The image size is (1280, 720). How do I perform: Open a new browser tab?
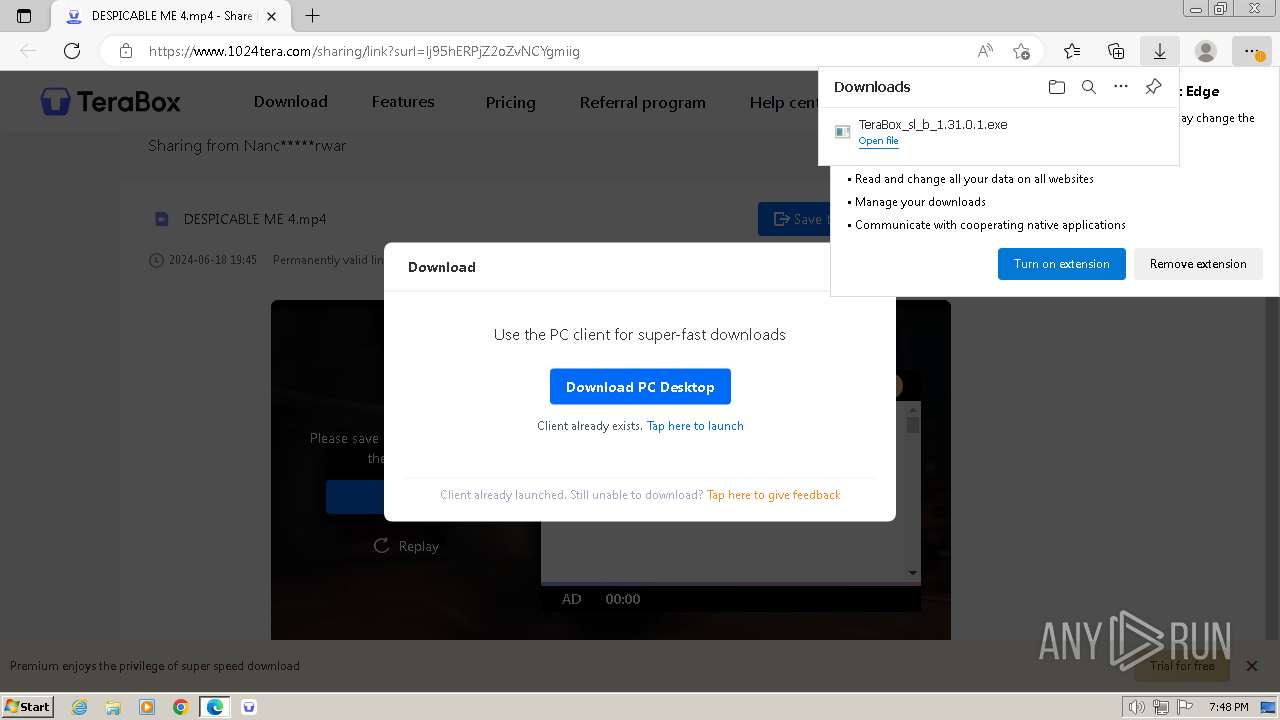point(312,16)
